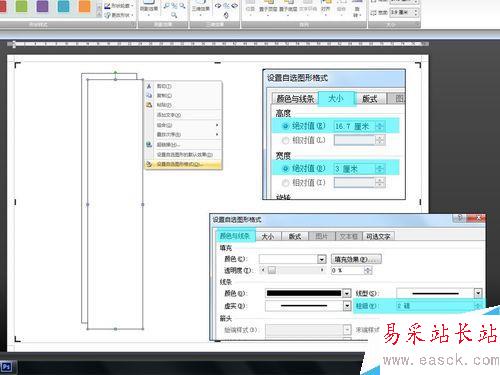
Task: Open the align ribbon button
Action: (325, 7)
